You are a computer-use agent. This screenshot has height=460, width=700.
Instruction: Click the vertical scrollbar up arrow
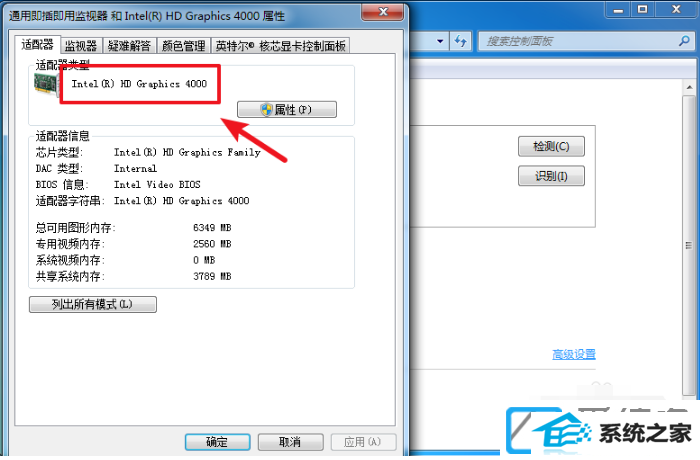point(690,88)
